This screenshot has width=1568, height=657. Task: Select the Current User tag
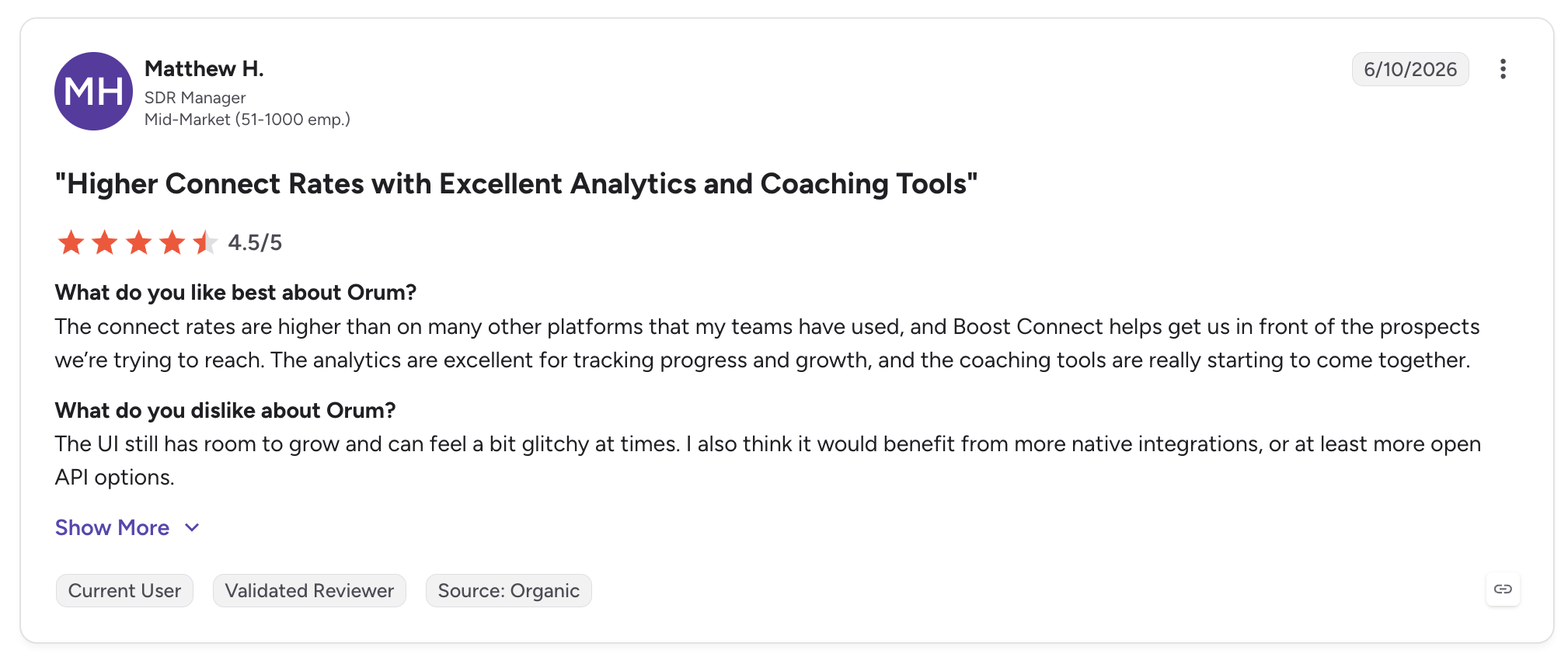tap(124, 591)
